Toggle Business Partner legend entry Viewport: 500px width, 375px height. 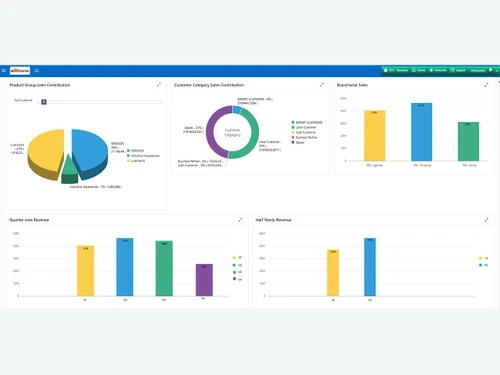coord(304,137)
